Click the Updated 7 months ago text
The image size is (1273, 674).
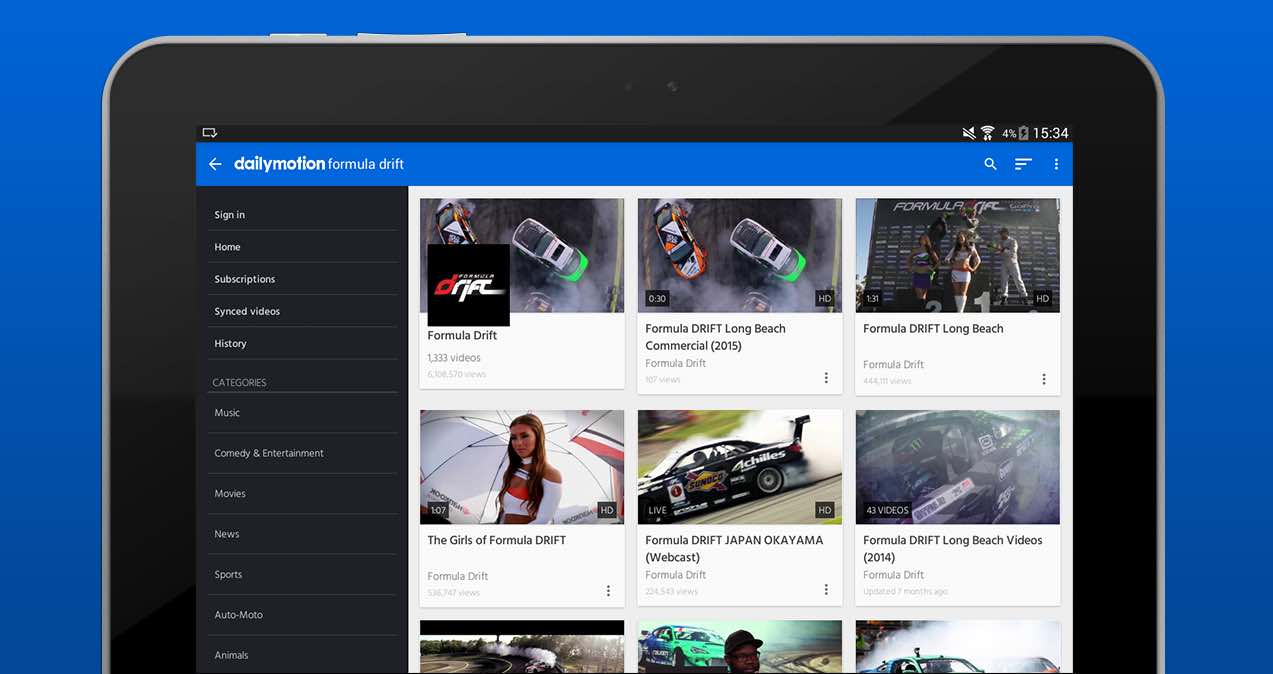[x=906, y=592]
